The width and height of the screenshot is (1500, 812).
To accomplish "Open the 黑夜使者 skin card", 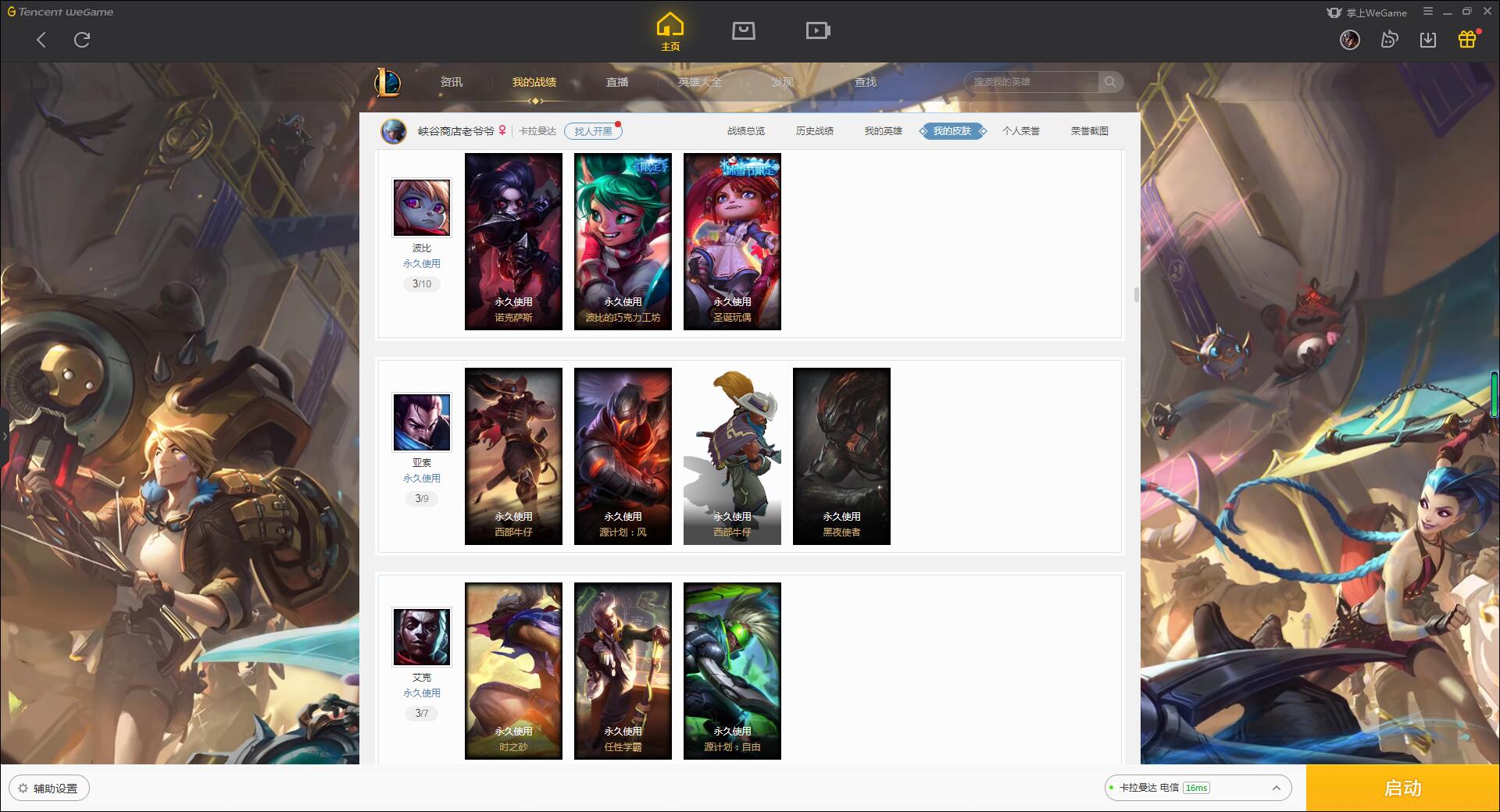I will tap(841, 456).
